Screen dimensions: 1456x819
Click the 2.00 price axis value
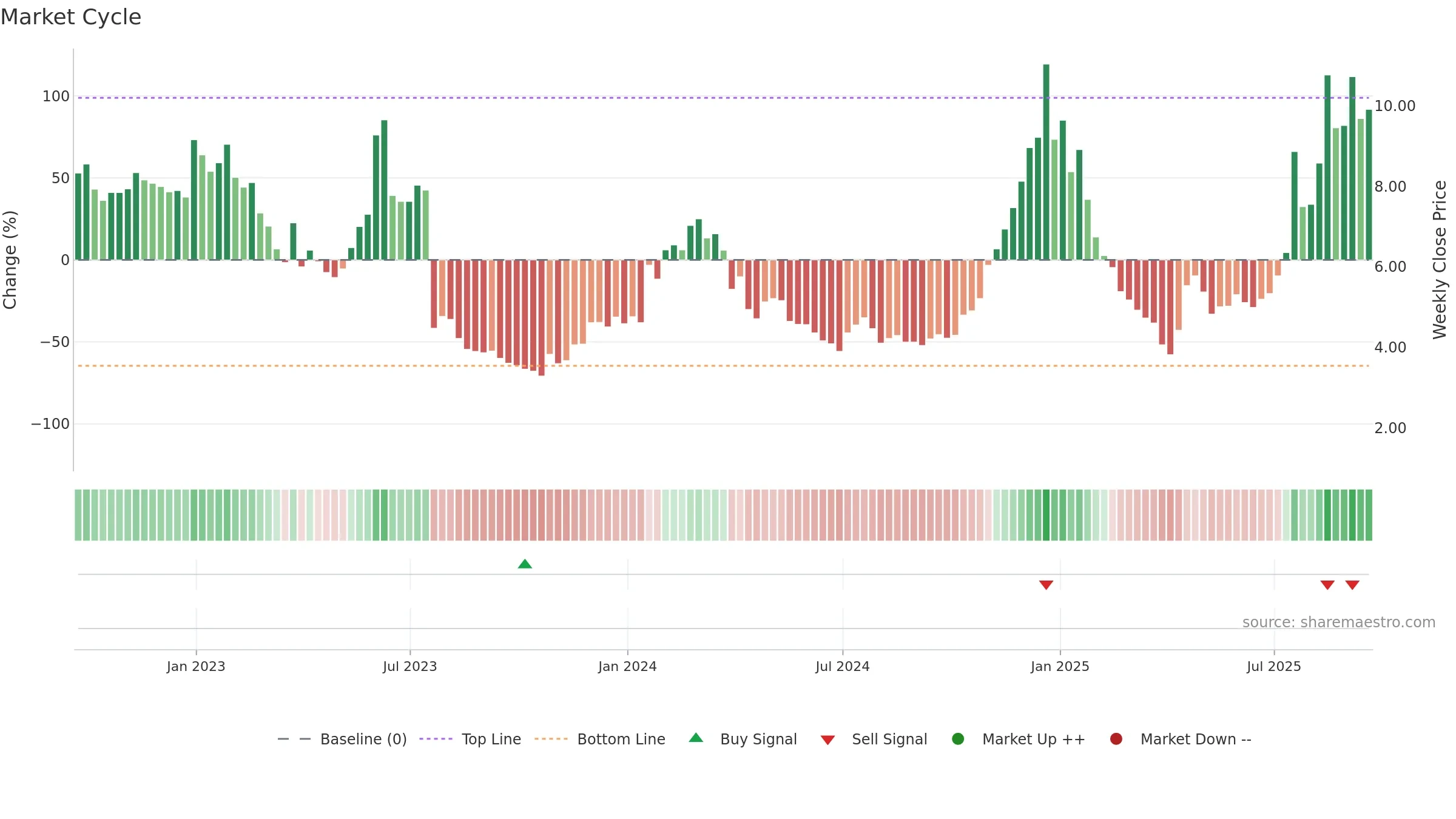pos(1390,428)
